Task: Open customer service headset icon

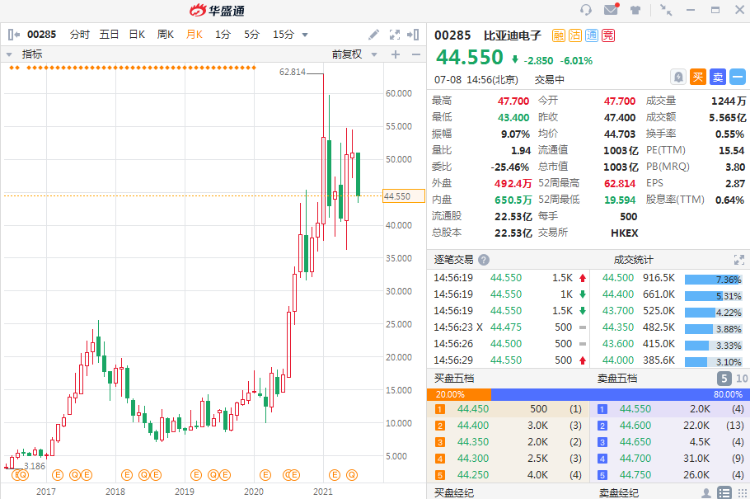Action: coord(585,10)
